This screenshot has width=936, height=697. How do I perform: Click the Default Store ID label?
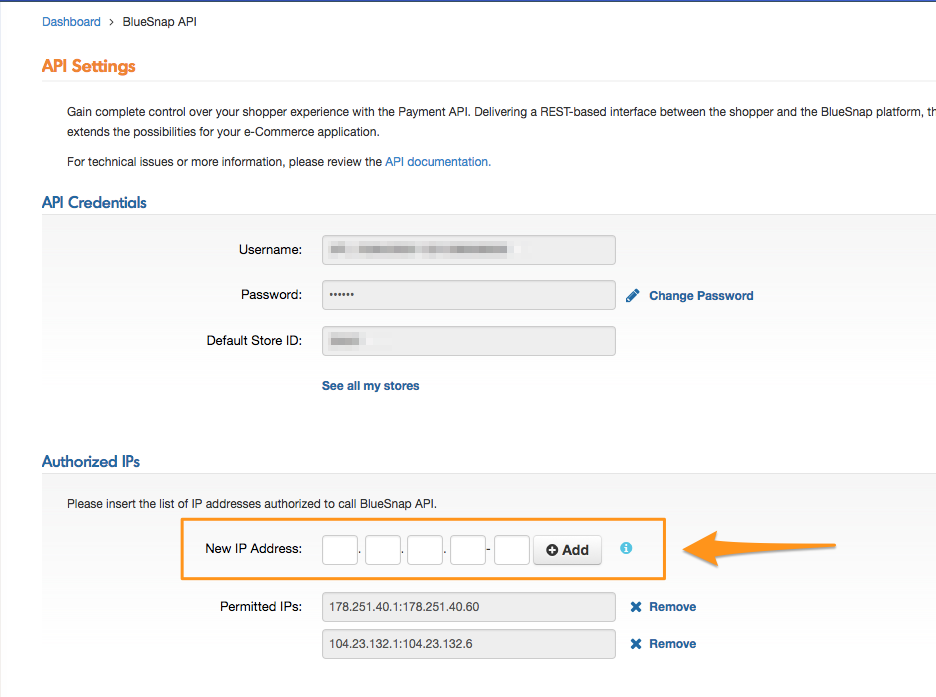pyautogui.click(x=254, y=340)
